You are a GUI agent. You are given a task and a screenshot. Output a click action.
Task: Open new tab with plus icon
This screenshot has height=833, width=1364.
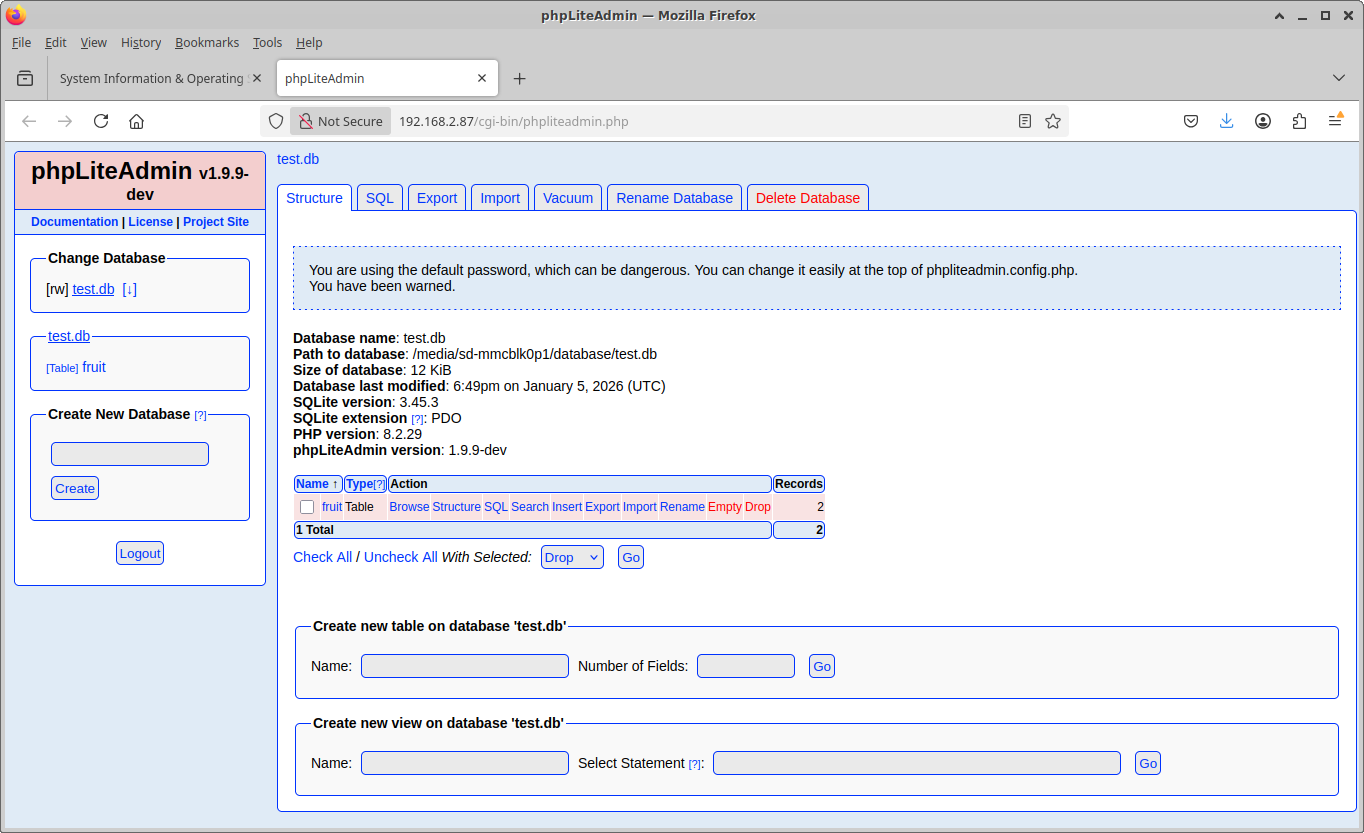[x=519, y=79]
